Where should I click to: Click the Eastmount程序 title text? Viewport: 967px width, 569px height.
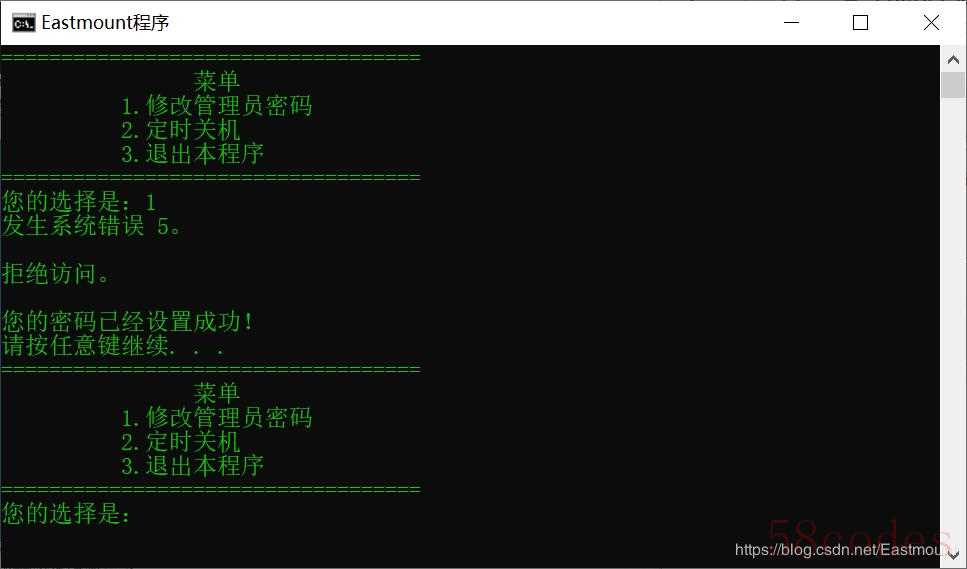(x=105, y=23)
